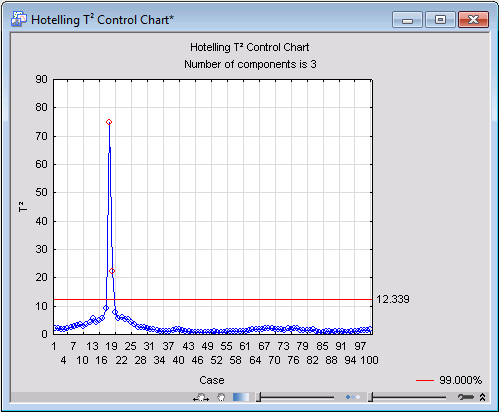This screenshot has height=412, width=499.
Task: Open graph options via the wrench icon
Action: click(x=465, y=397)
